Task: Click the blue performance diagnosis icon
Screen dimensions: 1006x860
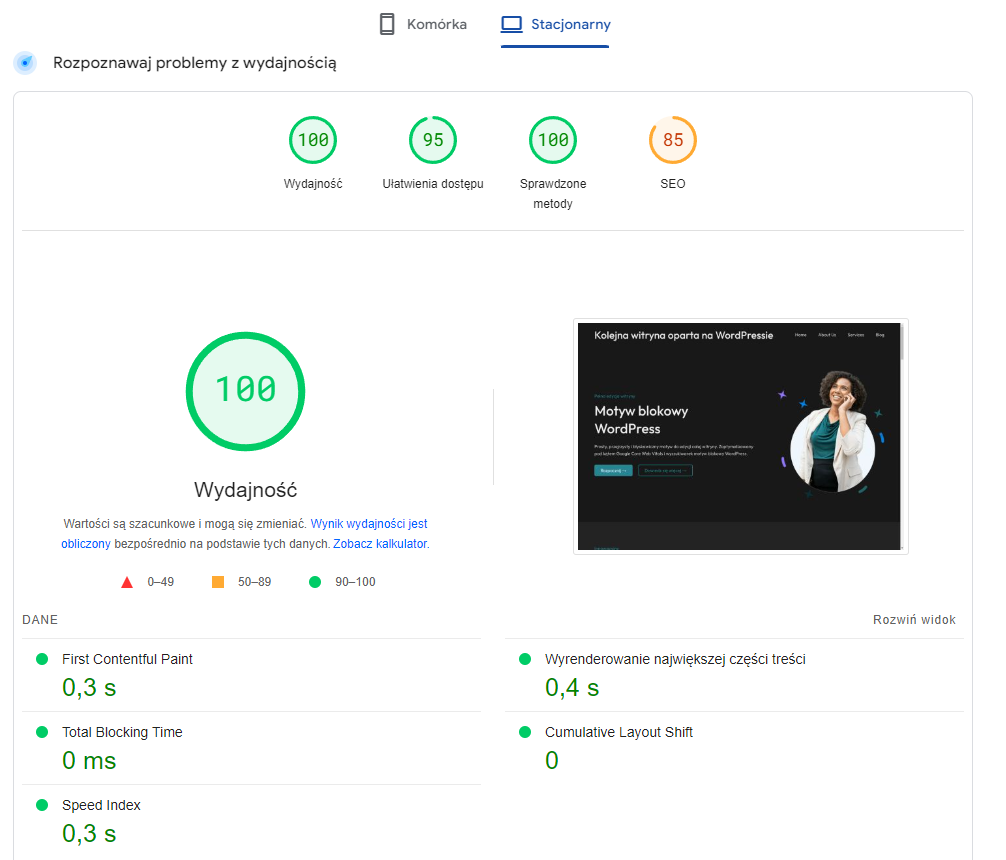Action: pyautogui.click(x=25, y=63)
